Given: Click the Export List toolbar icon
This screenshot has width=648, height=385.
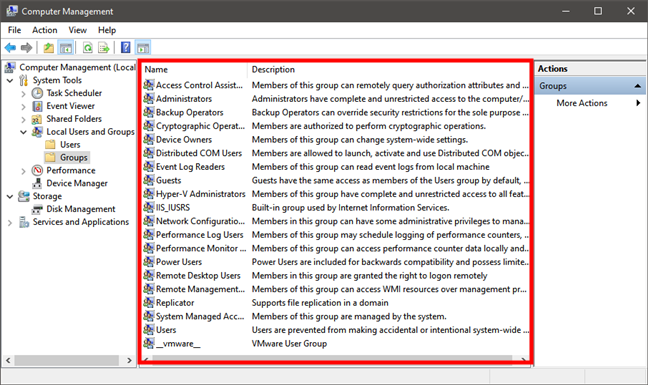Looking at the screenshot, I should point(104,48).
